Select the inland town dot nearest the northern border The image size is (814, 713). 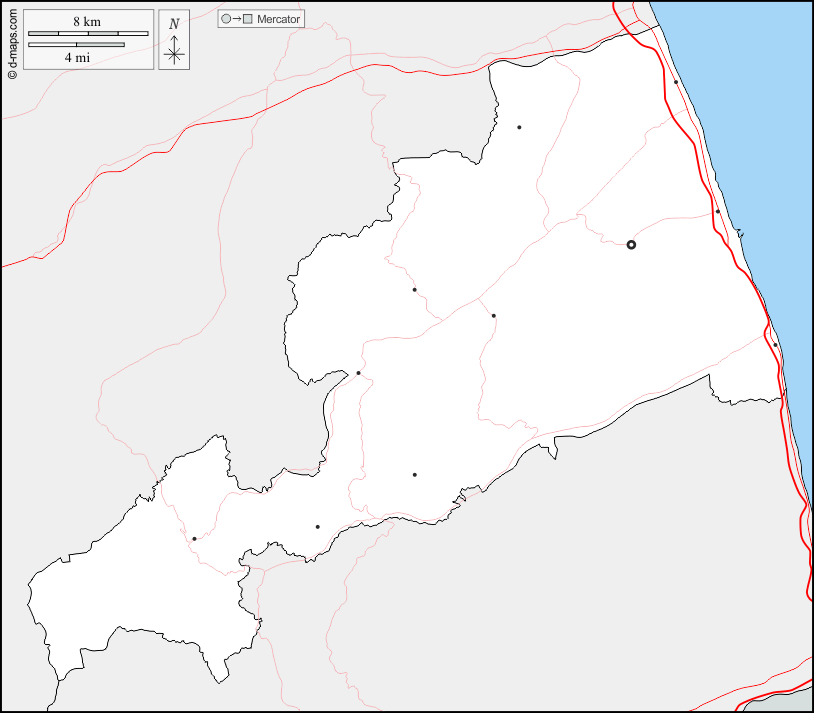click(x=519, y=127)
